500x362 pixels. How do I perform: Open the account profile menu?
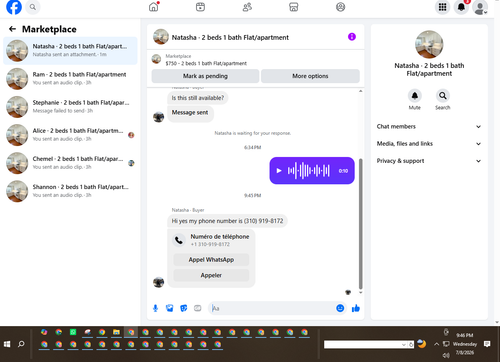coord(480,8)
